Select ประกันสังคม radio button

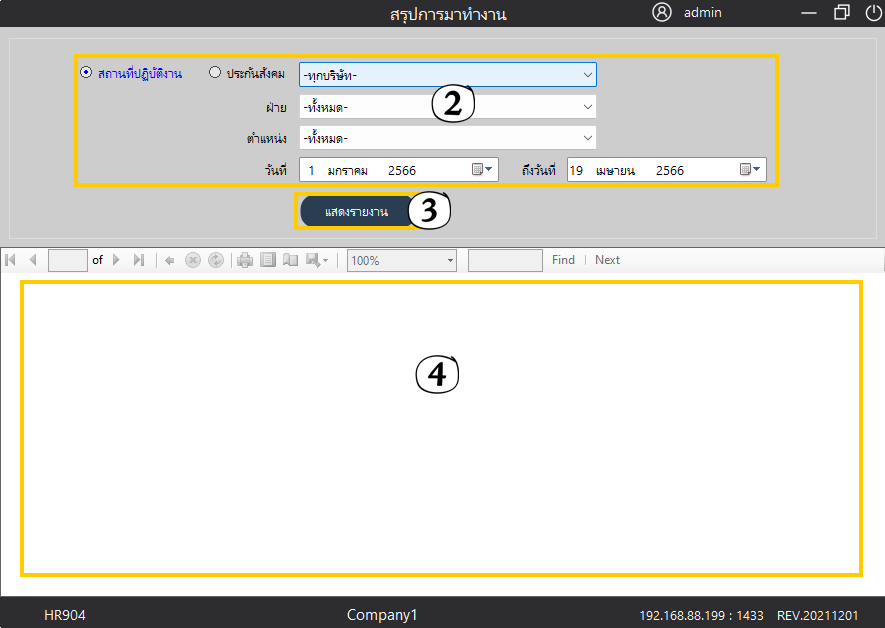point(215,72)
